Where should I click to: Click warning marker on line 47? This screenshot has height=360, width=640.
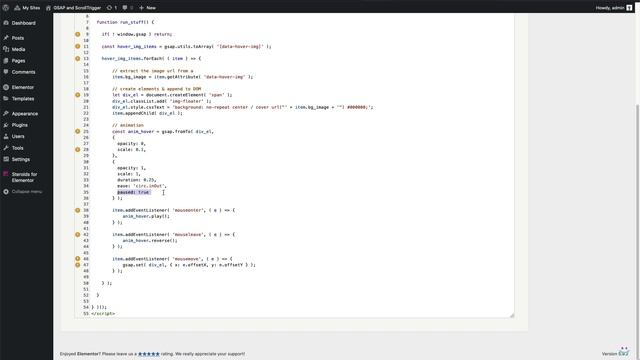click(x=78, y=265)
